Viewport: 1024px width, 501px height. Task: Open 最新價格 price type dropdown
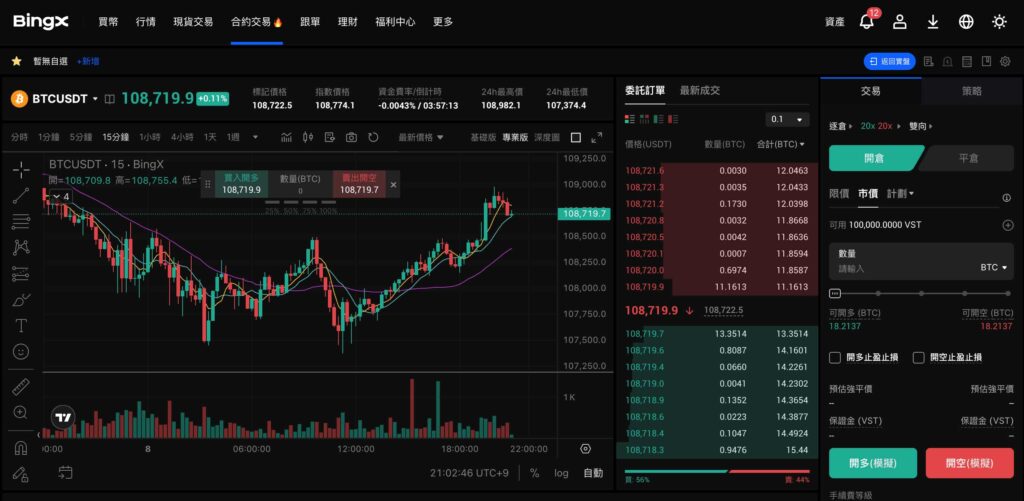[421, 137]
